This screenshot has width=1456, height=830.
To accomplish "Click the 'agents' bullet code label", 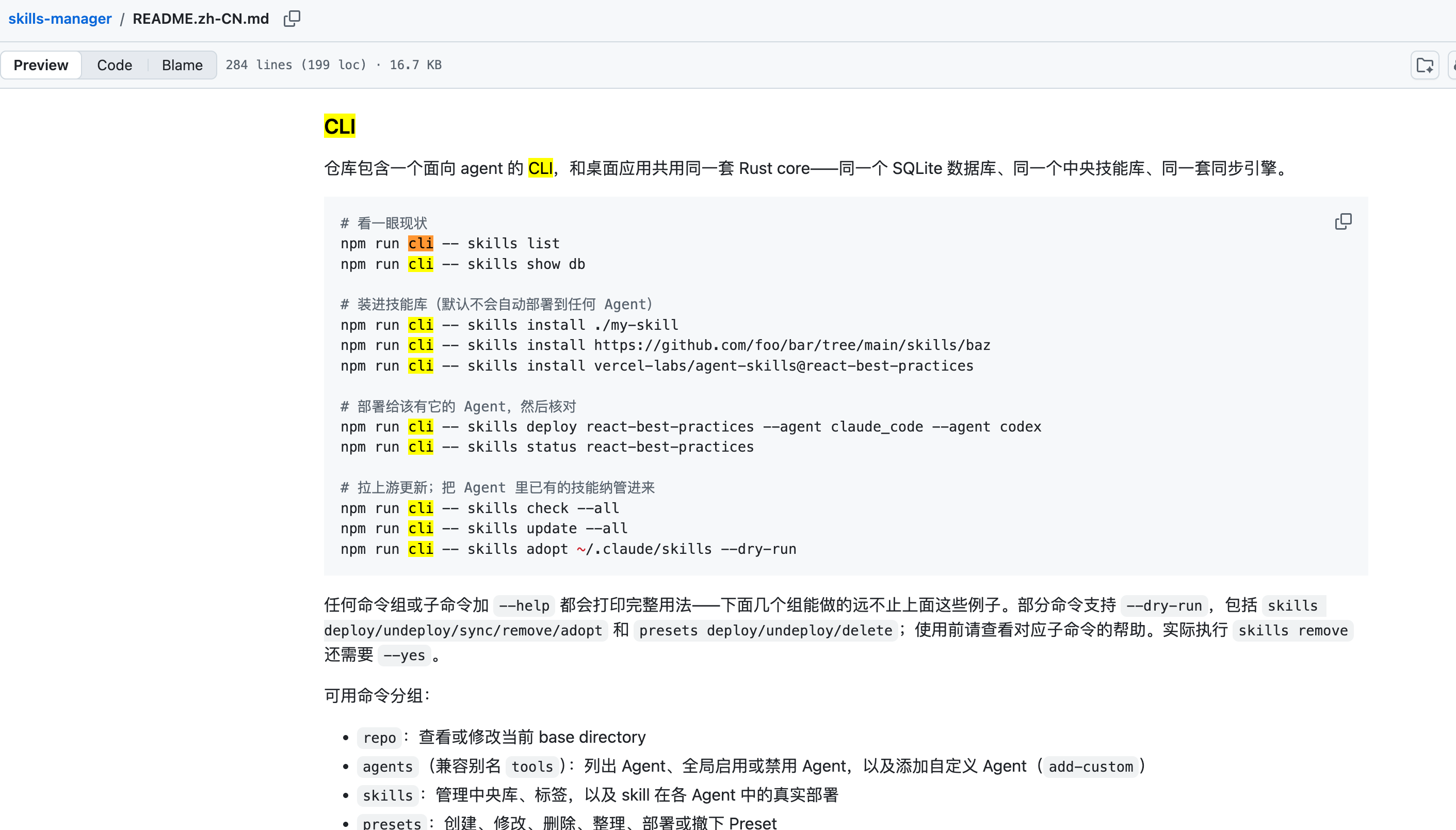I will (387, 767).
